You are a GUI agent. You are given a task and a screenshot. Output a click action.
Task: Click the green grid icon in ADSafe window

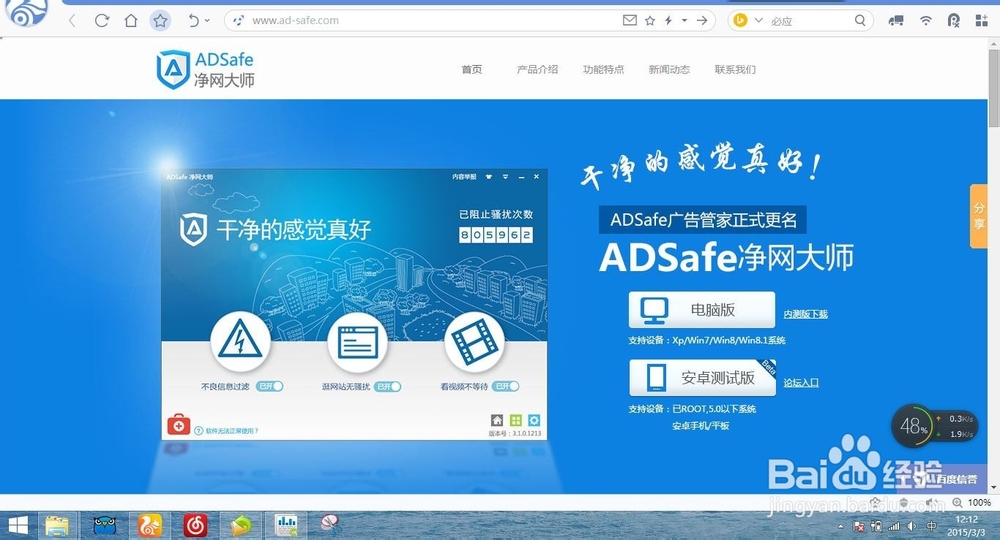click(x=515, y=420)
